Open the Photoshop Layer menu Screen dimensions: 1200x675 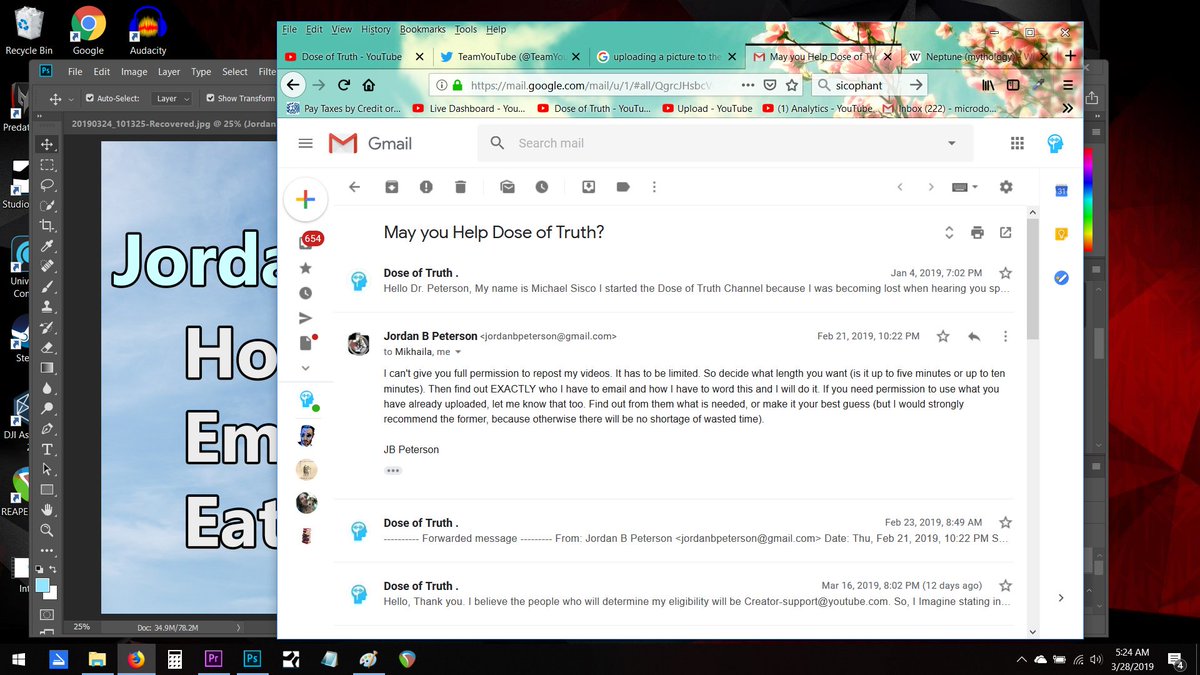coord(169,72)
